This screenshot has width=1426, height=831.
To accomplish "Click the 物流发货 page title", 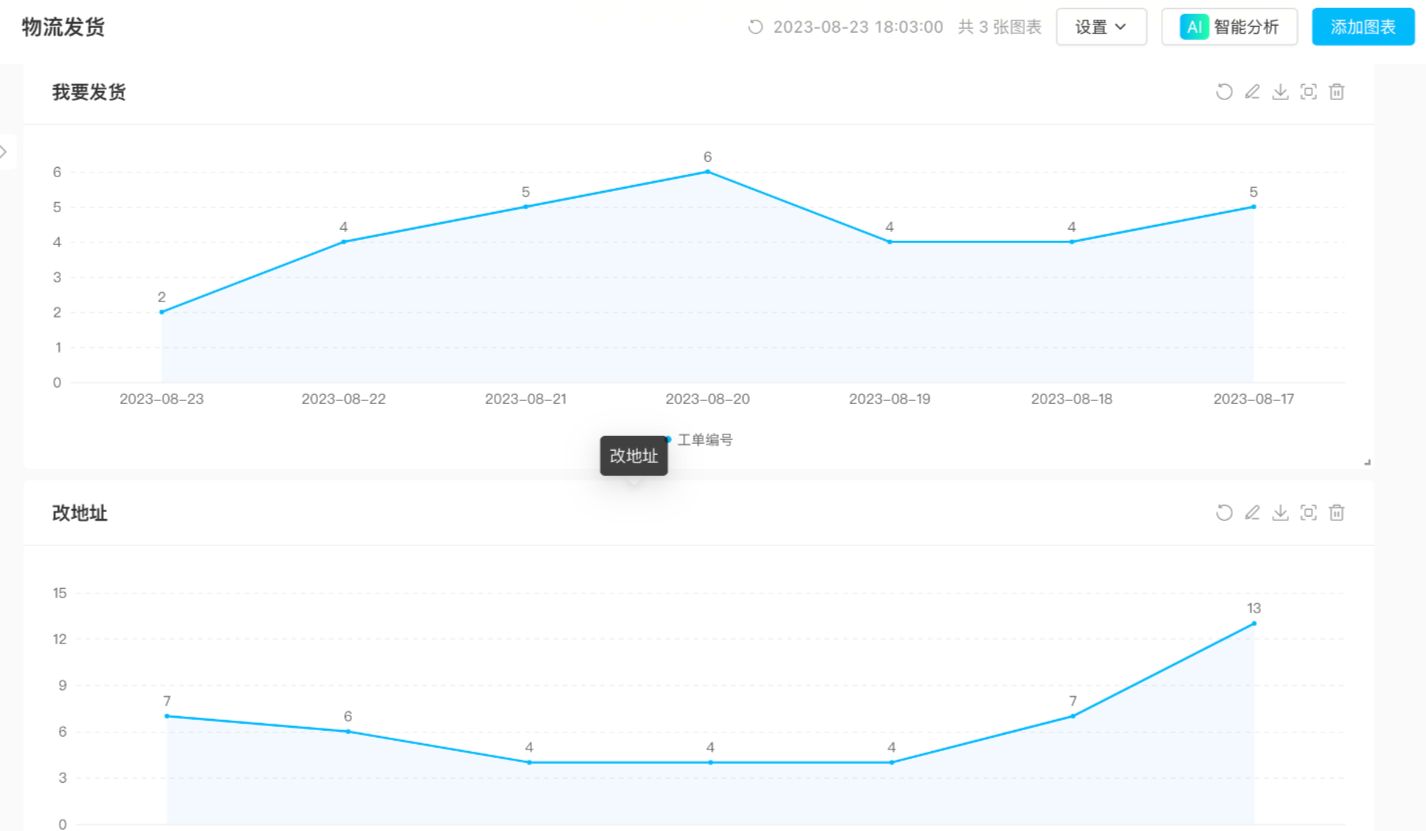I will (63, 27).
